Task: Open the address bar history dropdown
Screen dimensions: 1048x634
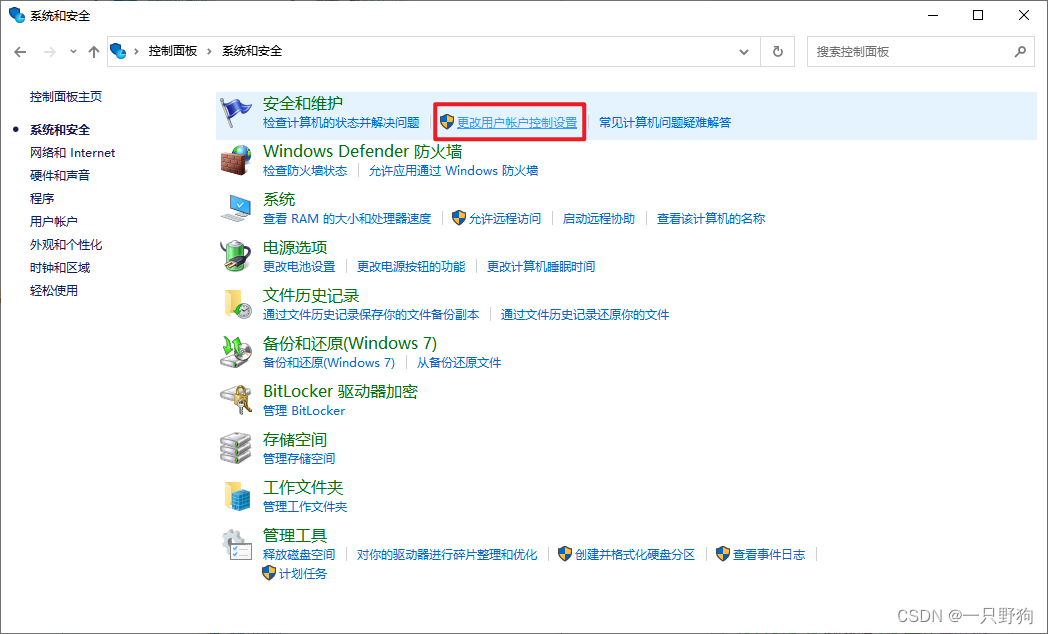Action: 744,51
